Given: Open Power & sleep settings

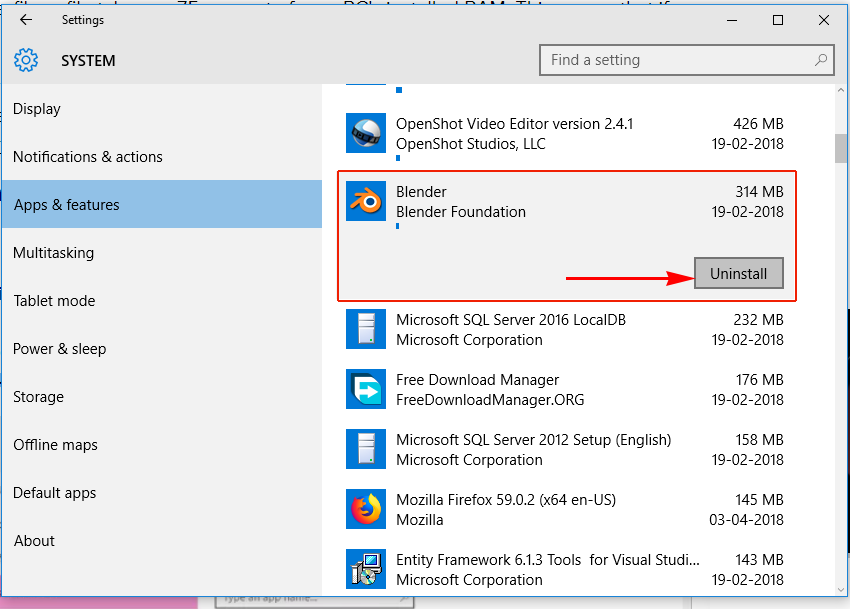Looking at the screenshot, I should point(162,349).
